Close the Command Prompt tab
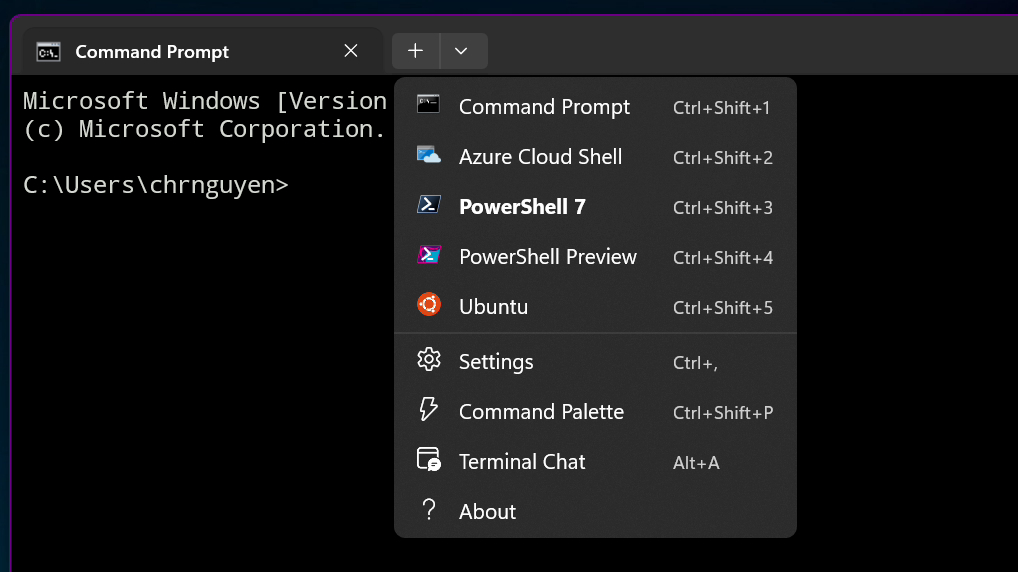This screenshot has height=572, width=1018. click(x=351, y=51)
